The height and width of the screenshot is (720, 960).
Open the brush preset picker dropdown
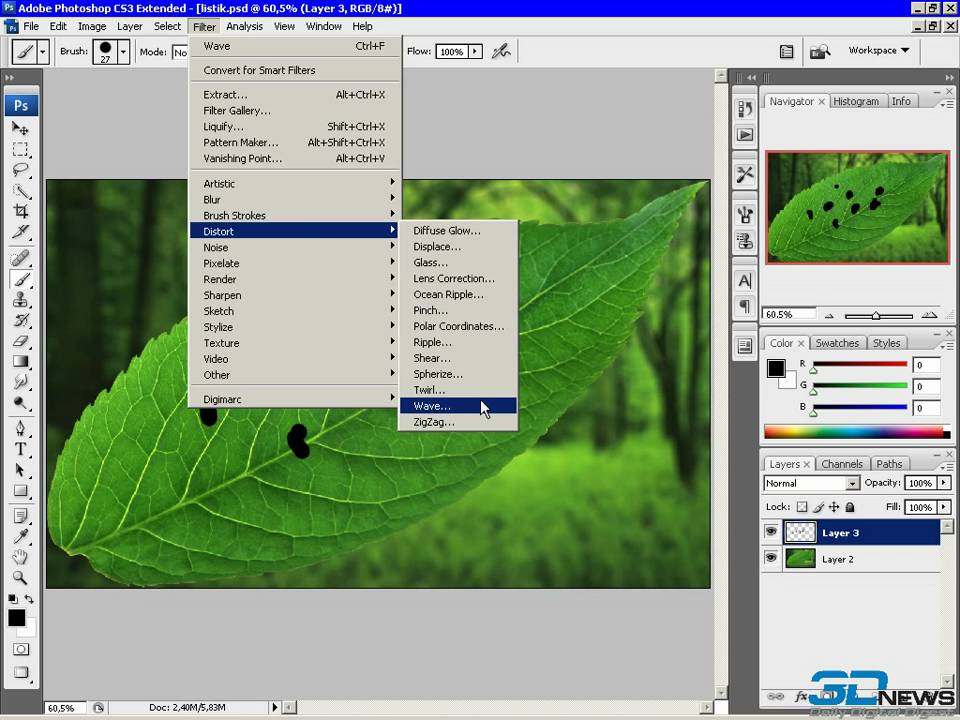(x=123, y=52)
